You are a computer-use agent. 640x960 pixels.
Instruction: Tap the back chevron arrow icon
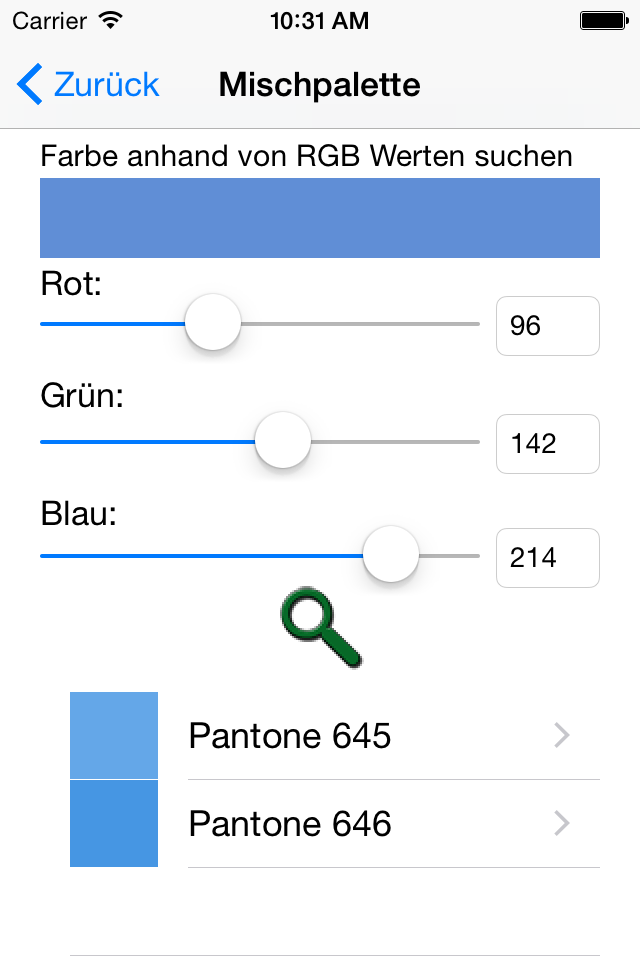[x=27, y=85]
